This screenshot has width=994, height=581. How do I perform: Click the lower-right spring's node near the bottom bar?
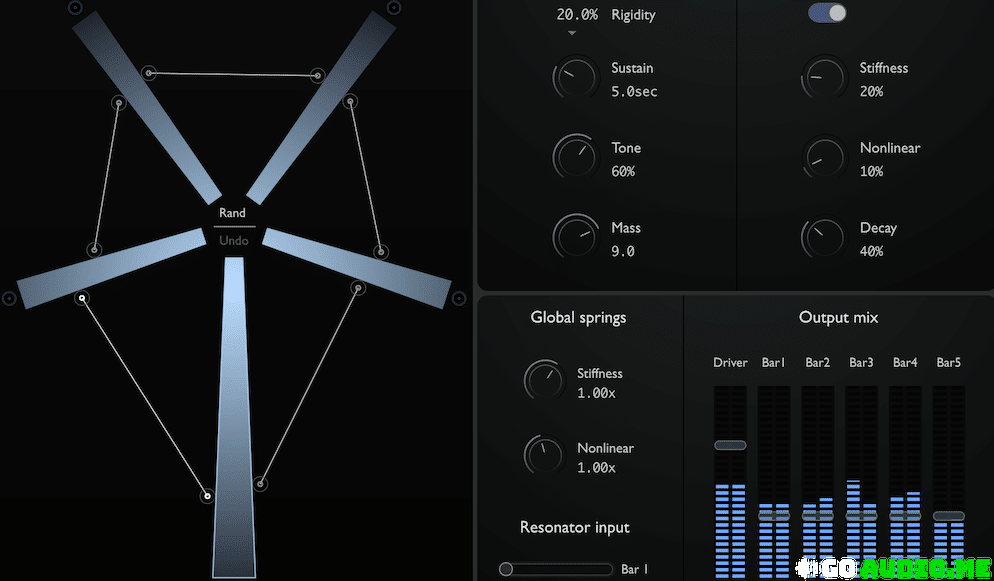tap(260, 483)
